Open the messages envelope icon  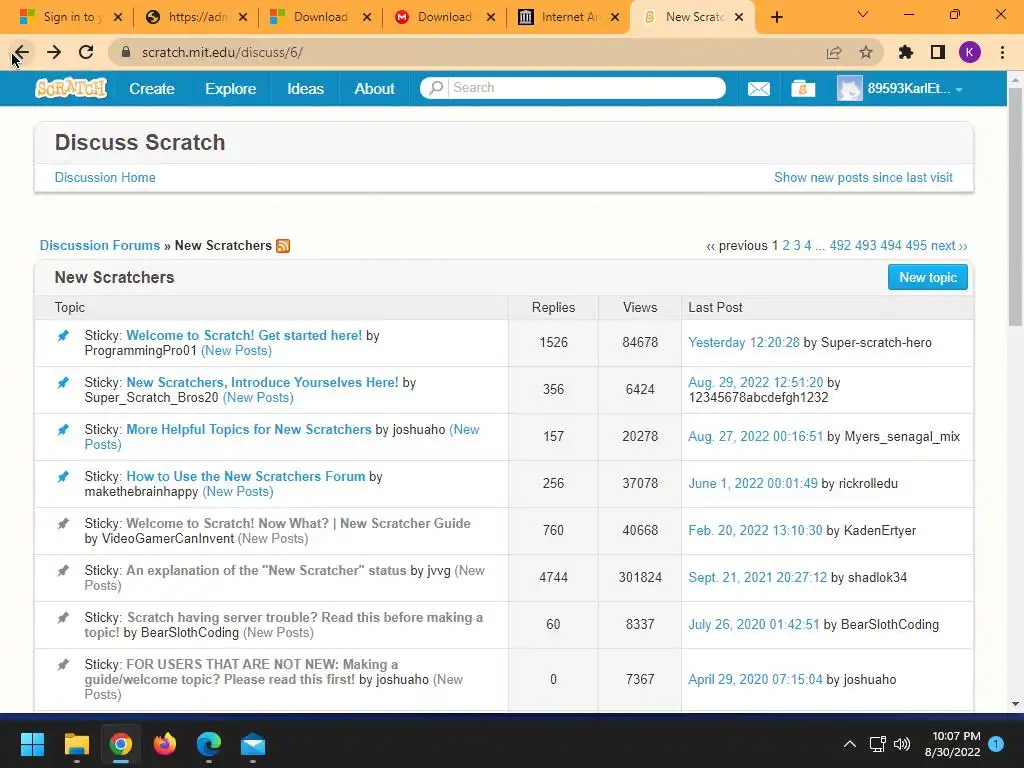(x=758, y=88)
